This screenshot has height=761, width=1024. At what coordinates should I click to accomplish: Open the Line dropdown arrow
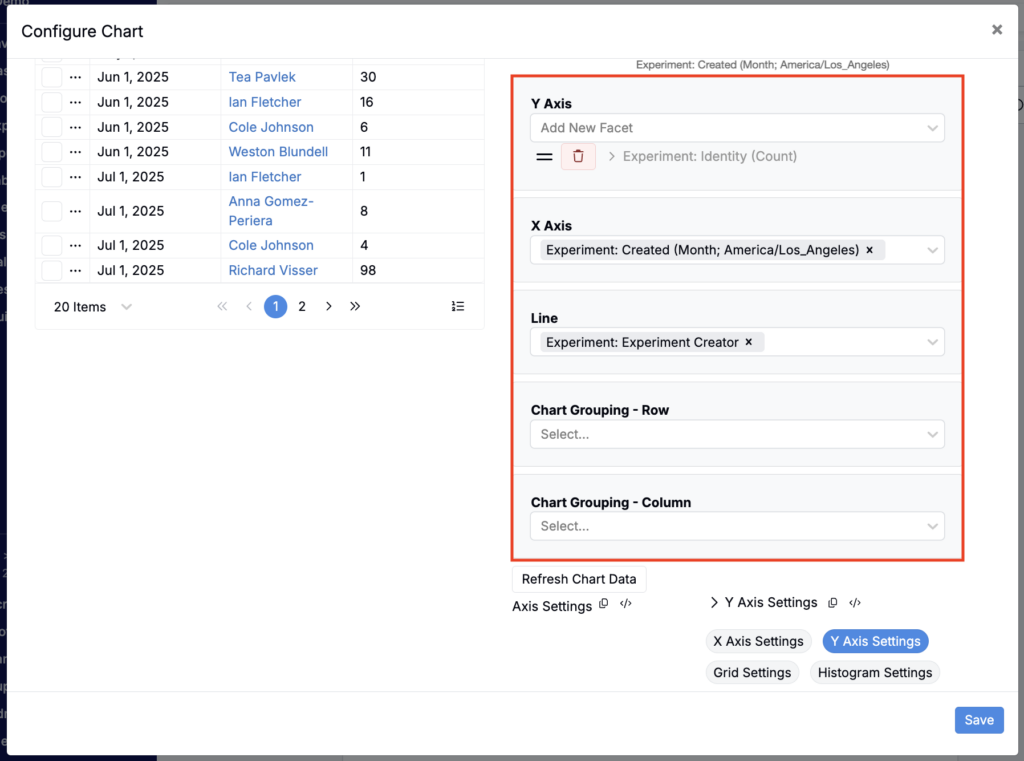(x=932, y=342)
